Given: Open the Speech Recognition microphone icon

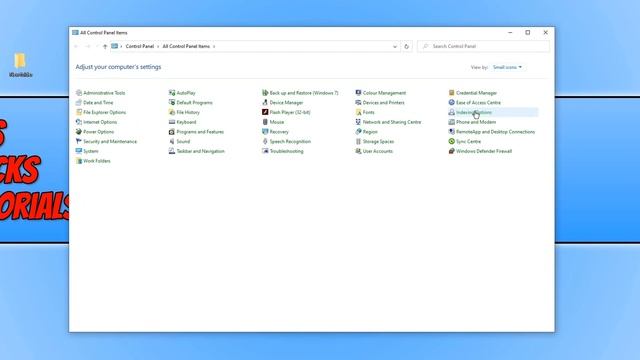Looking at the screenshot, I should click(265, 142).
